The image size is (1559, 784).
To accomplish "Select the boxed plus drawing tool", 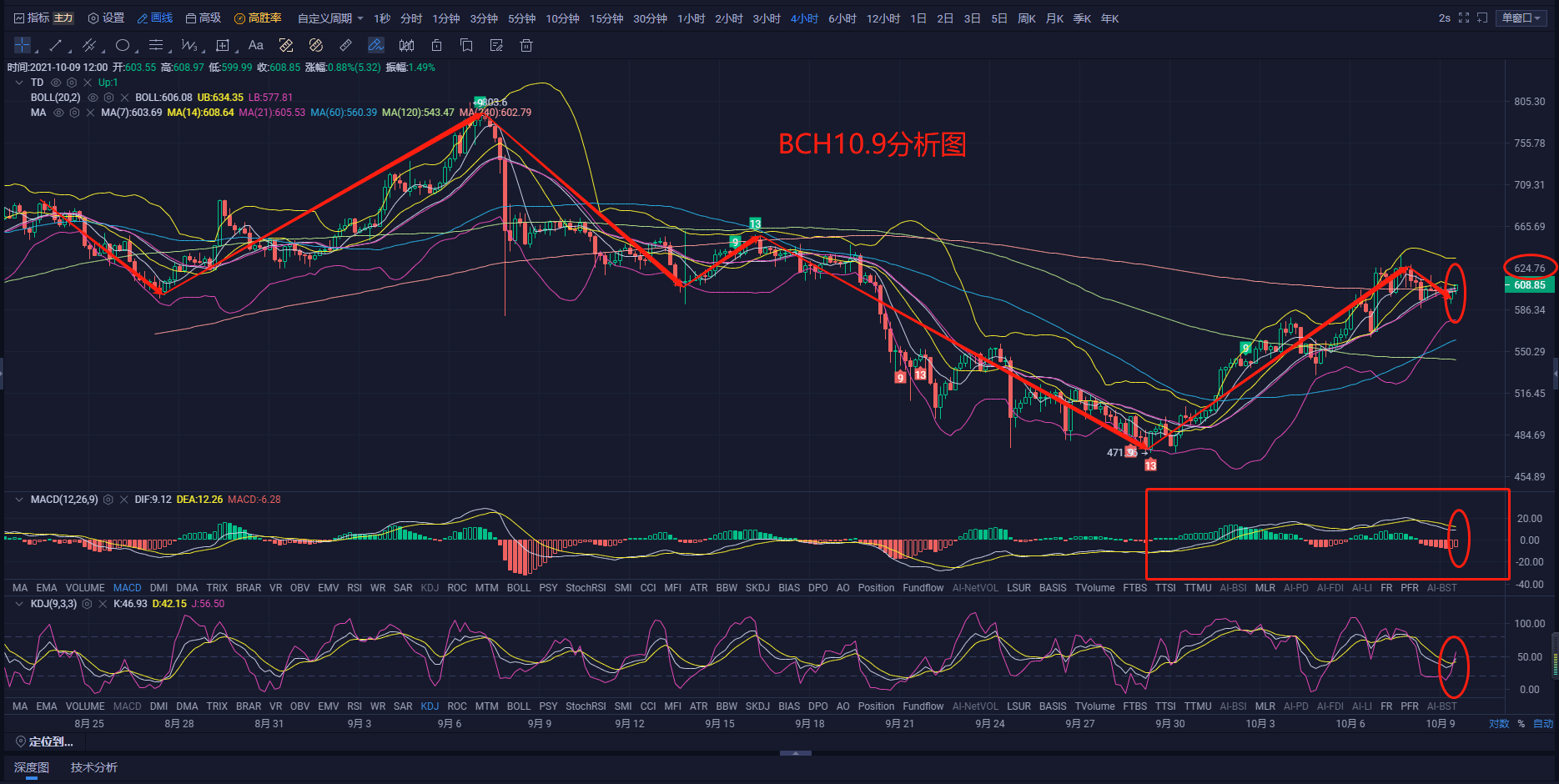I will pos(223,45).
